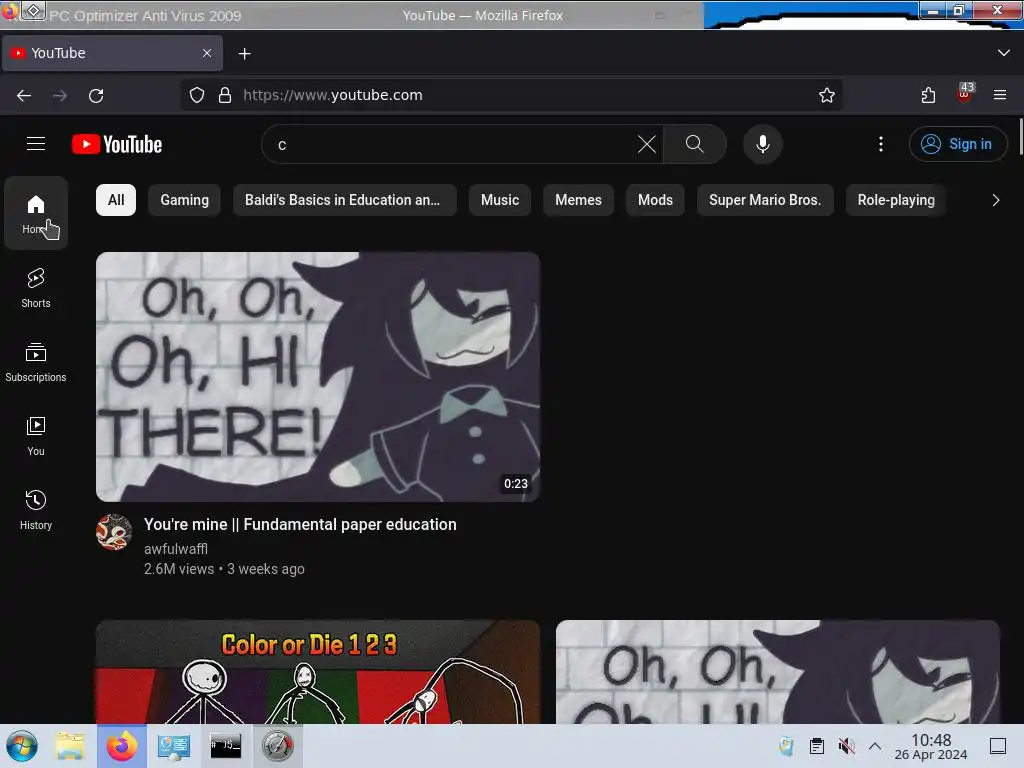The height and width of the screenshot is (768, 1024).
Task: Open History from the sidebar
Action: pyautogui.click(x=36, y=509)
